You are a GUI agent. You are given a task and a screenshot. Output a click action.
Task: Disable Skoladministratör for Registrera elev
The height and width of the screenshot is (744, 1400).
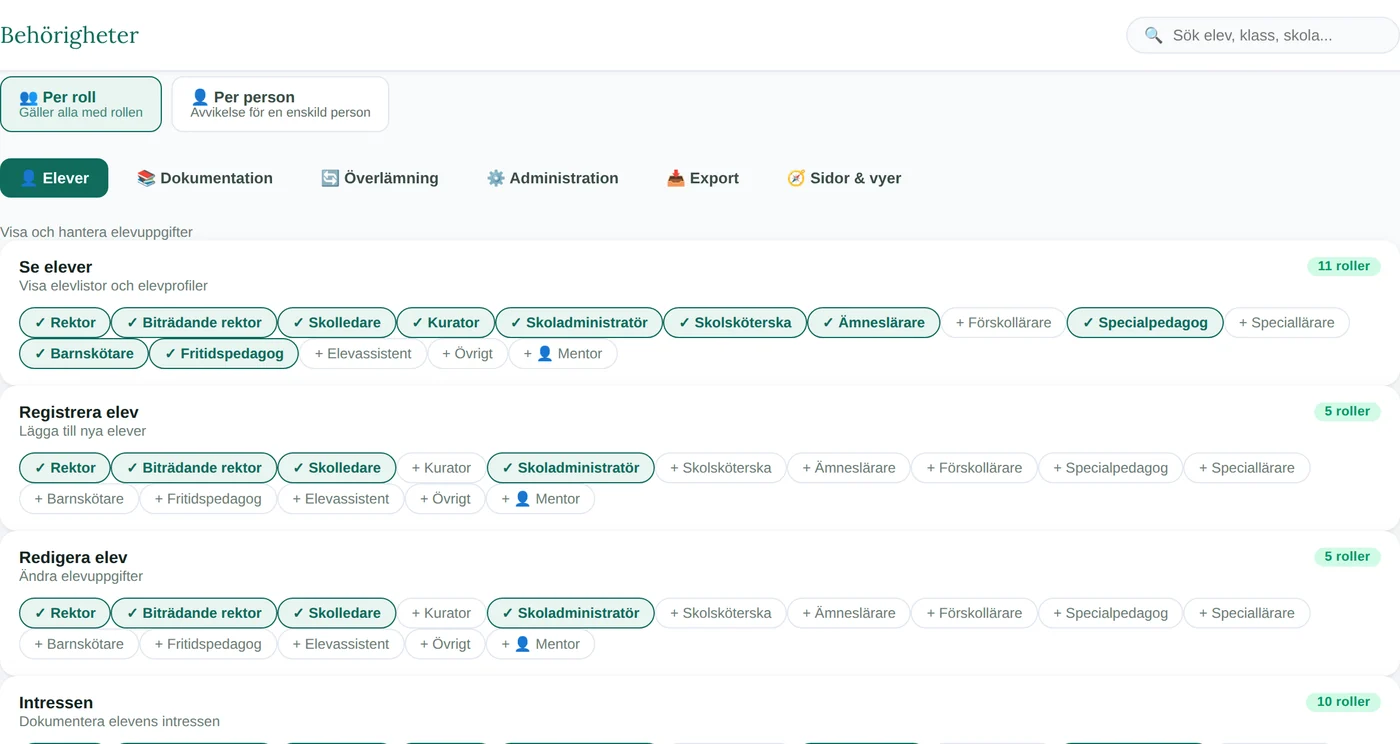coord(570,467)
